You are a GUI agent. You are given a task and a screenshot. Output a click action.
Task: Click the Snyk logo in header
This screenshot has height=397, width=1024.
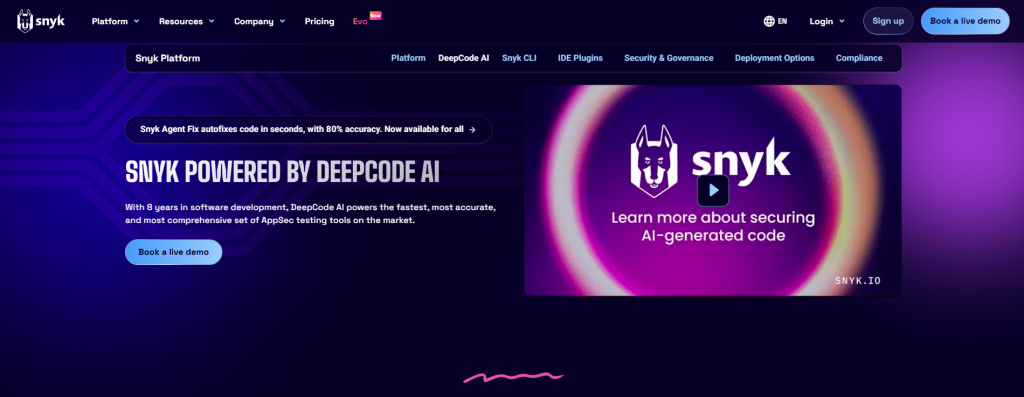tap(40, 21)
